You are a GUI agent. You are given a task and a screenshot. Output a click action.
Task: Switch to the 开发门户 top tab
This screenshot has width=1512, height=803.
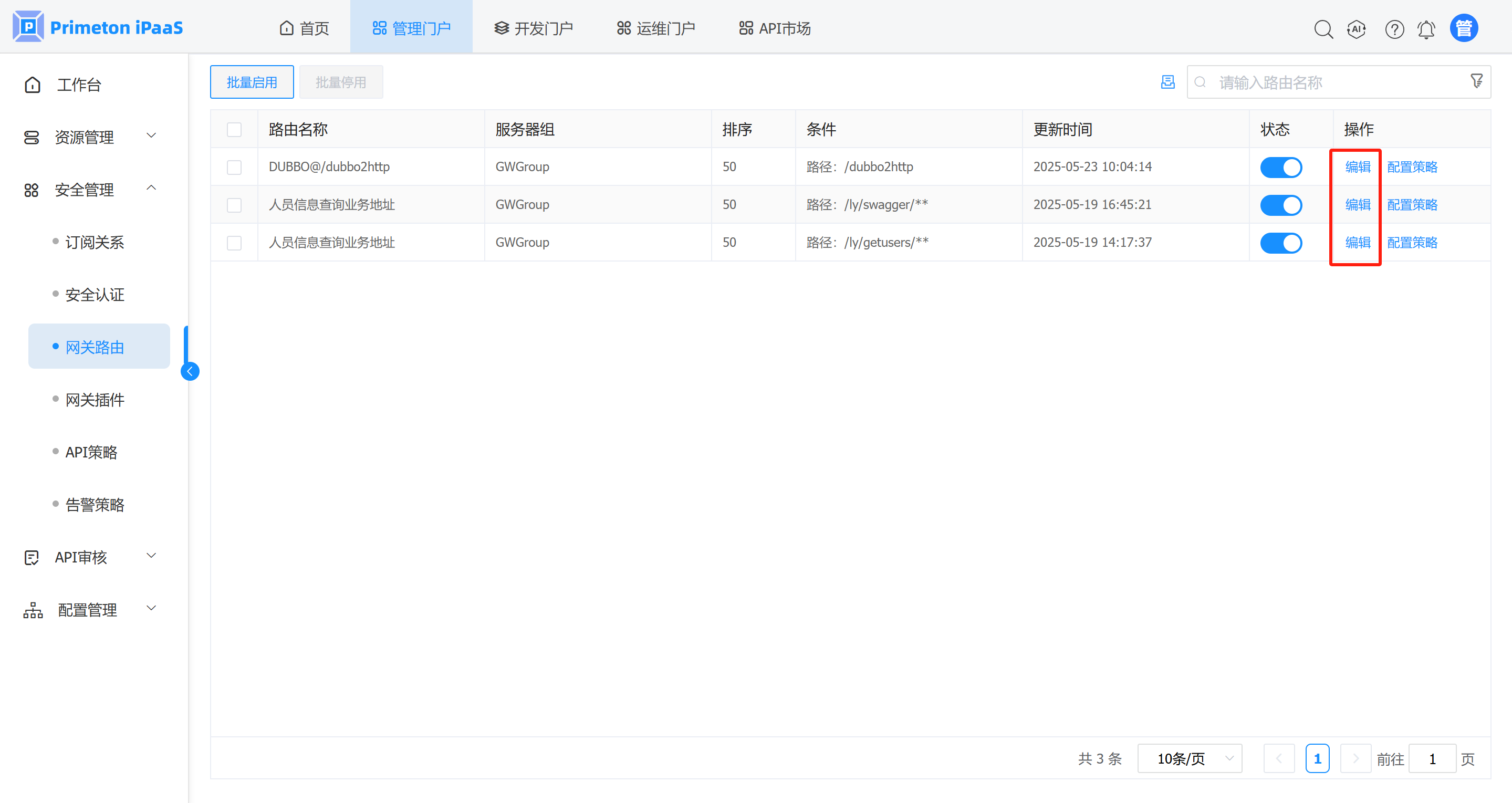(533, 28)
